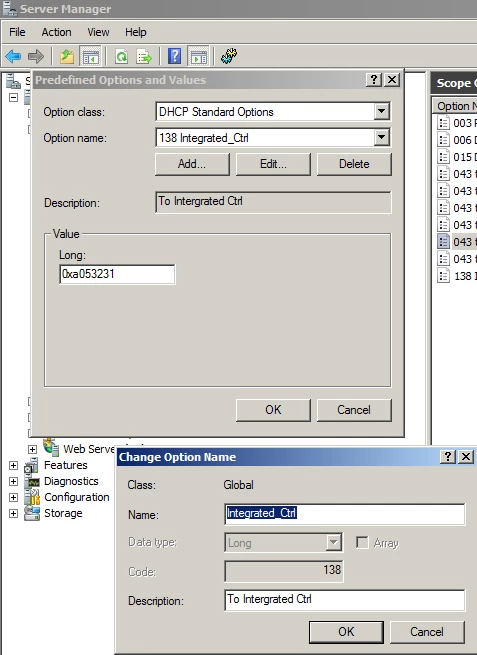Open the Action menu
477x655 pixels.
pyautogui.click(x=56, y=32)
